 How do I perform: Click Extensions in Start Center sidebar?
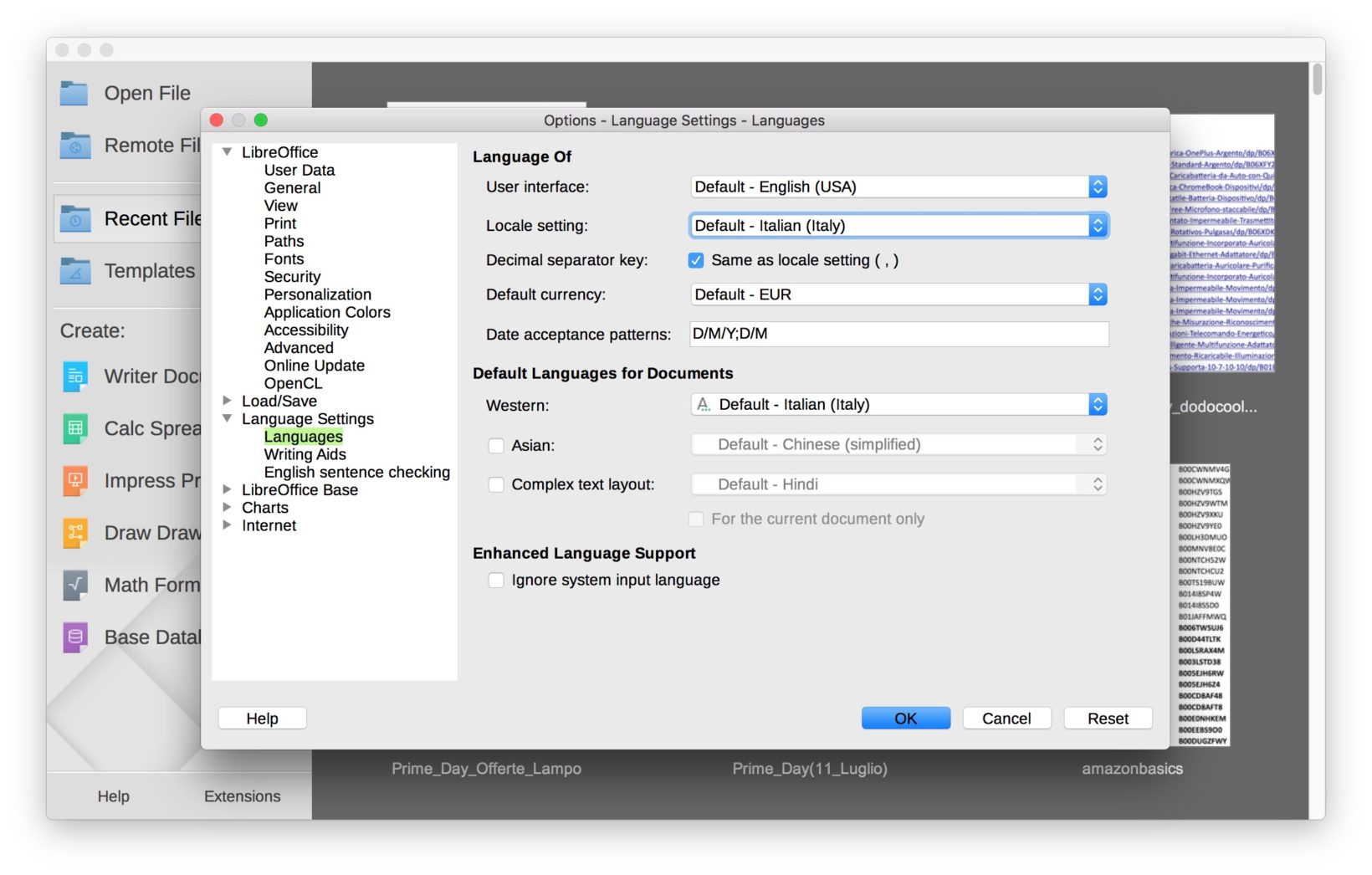pos(243,796)
